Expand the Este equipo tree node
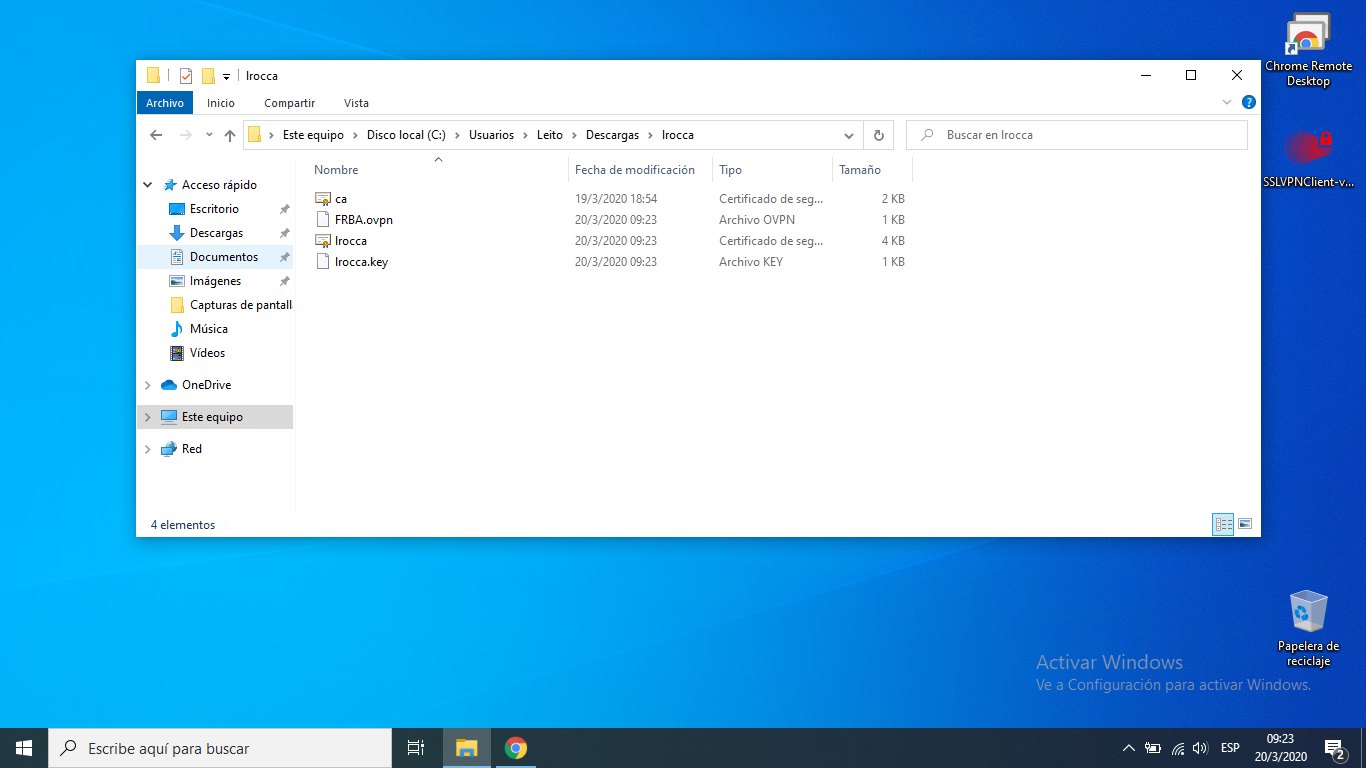Image resolution: width=1366 pixels, height=768 pixels. 148,417
